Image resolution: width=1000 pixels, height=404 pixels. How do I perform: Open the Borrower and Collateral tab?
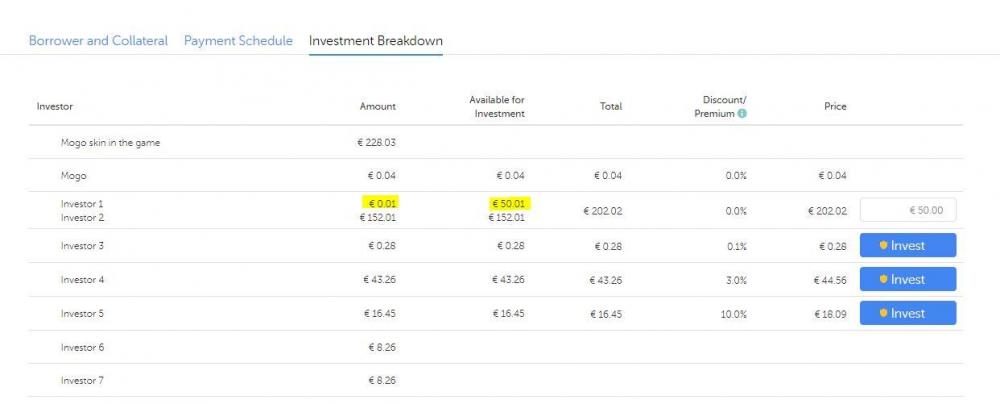pos(98,41)
